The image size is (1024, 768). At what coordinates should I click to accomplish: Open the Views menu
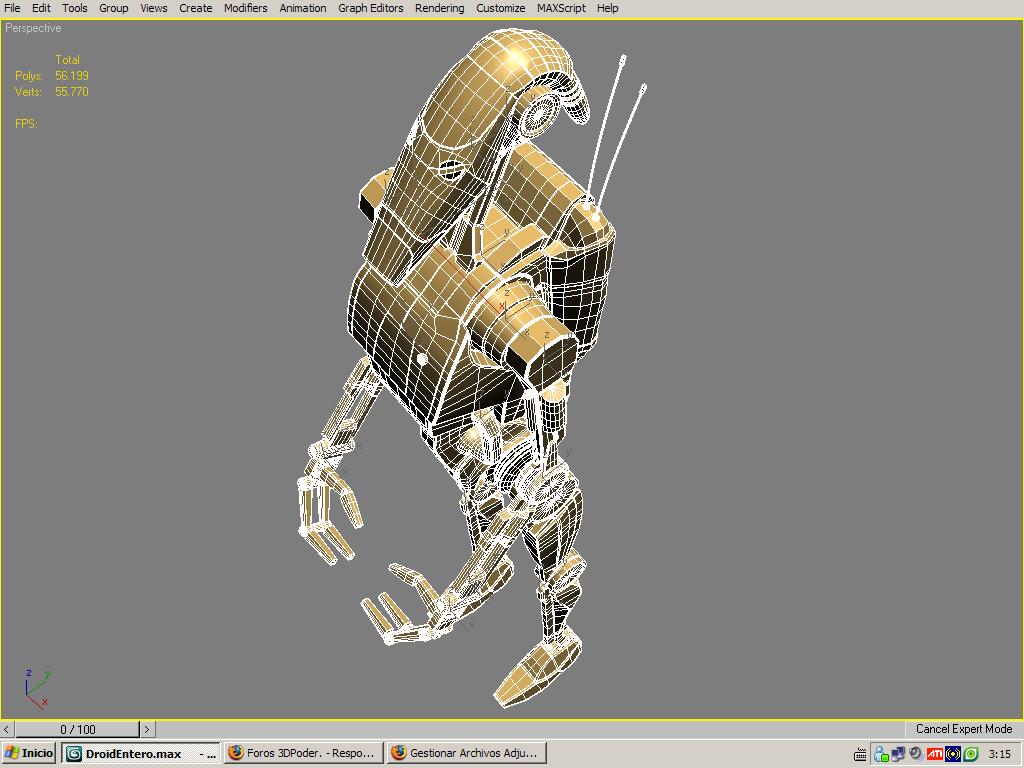[x=153, y=8]
